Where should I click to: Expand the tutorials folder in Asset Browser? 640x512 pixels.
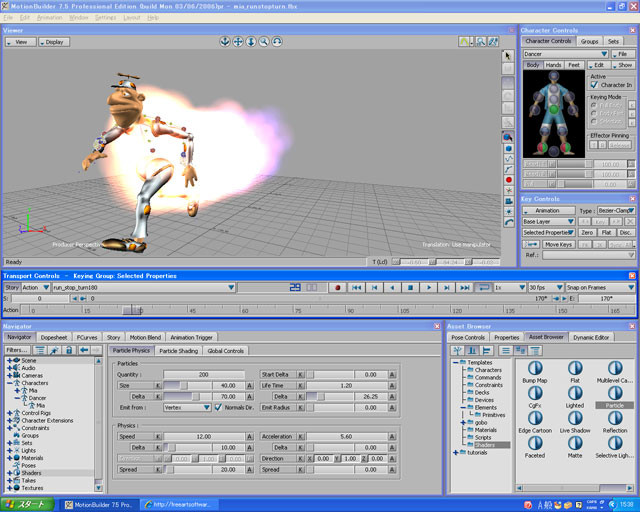point(456,452)
